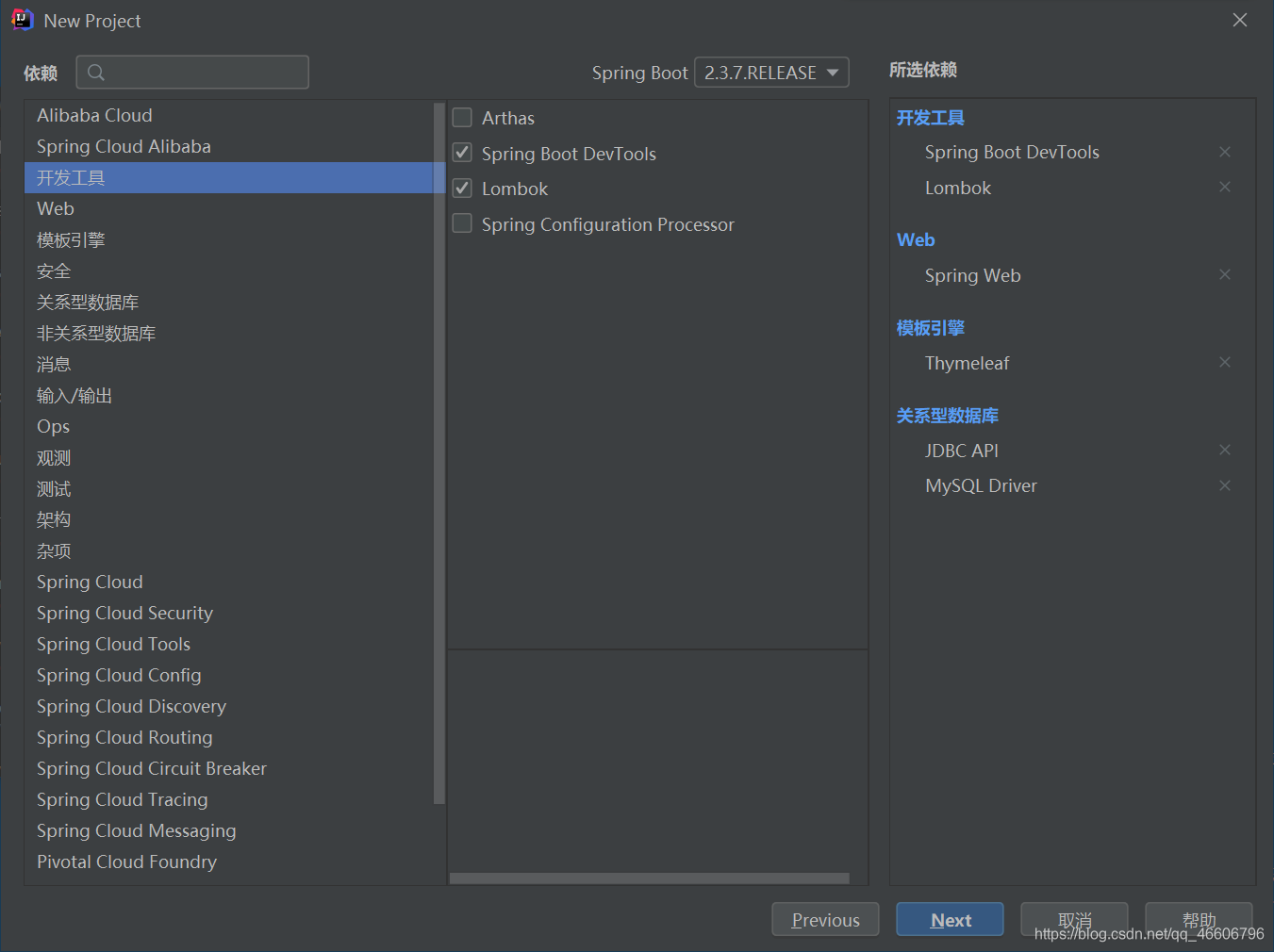
Task: Remove Lombok from selected dependencies
Action: point(1224,187)
